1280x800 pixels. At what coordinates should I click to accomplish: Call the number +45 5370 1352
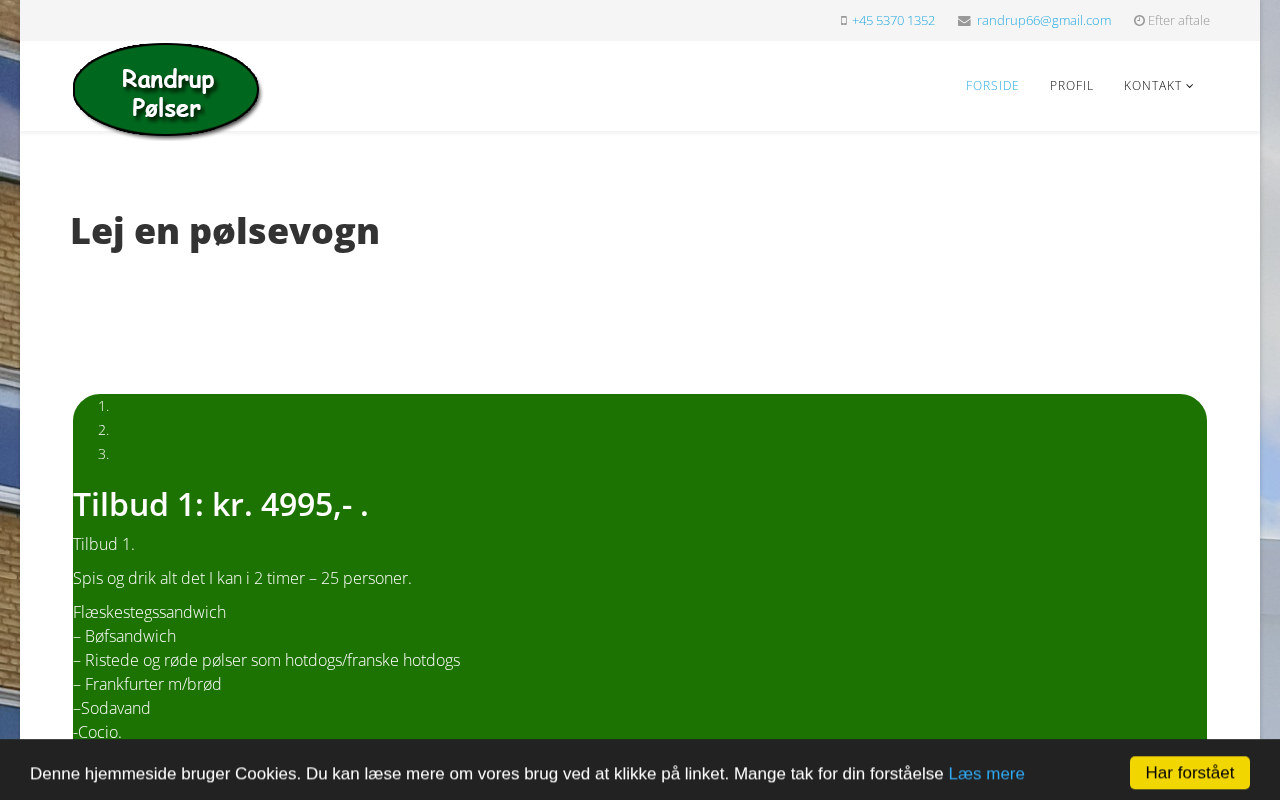[893, 20]
